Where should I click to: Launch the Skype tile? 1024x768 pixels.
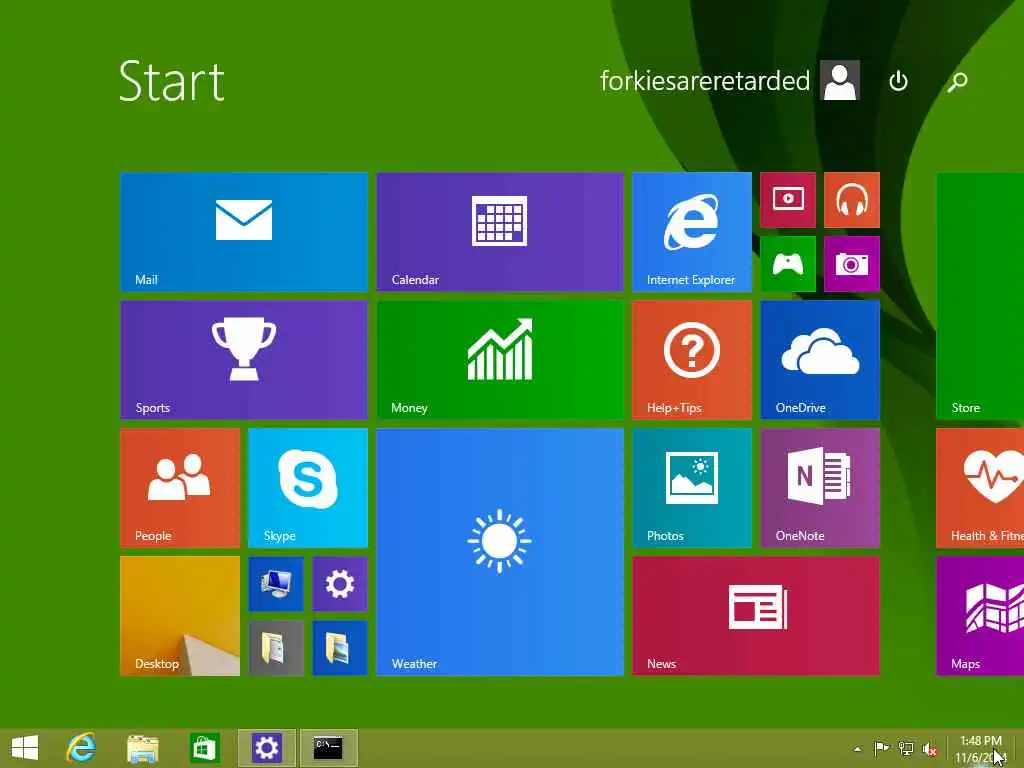point(308,488)
